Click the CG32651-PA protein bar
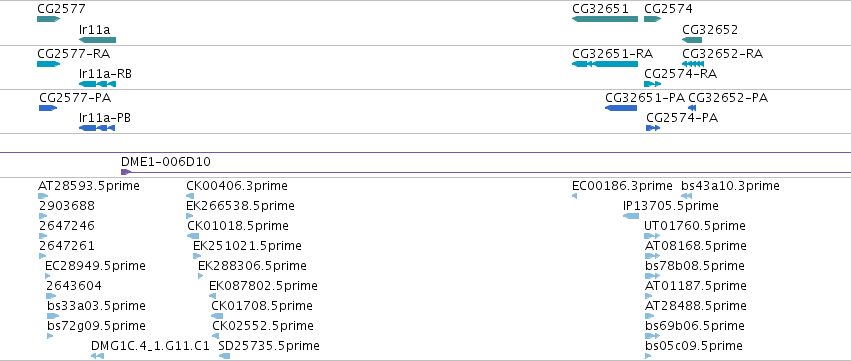 [x=621, y=108]
